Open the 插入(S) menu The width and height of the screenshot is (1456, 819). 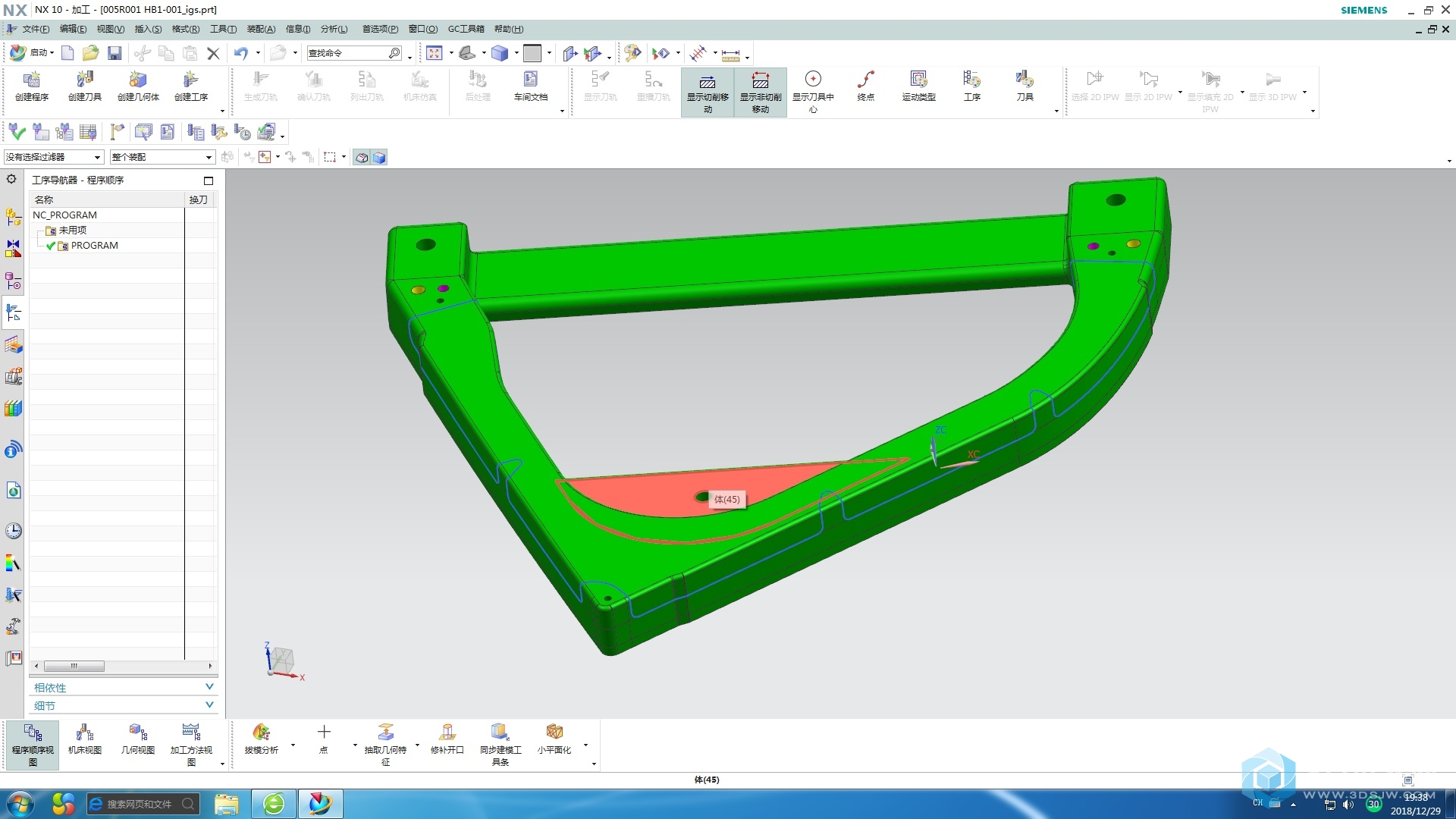[148, 29]
